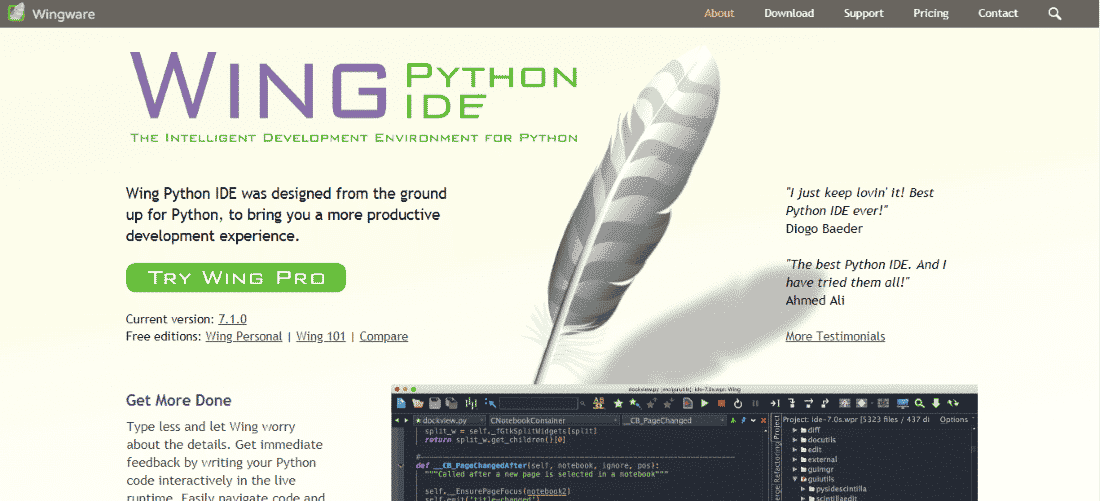Click the green Run play icon
The height and width of the screenshot is (501, 1100).
tap(704, 403)
